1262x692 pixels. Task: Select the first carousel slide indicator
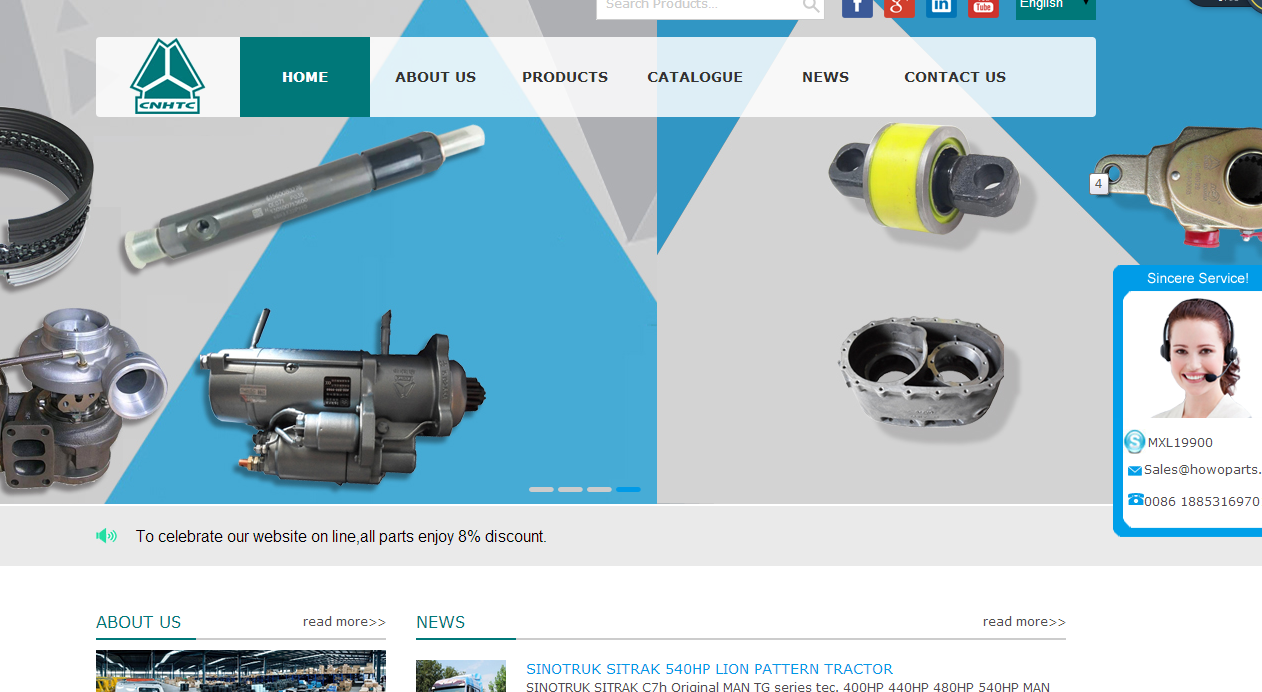point(541,489)
